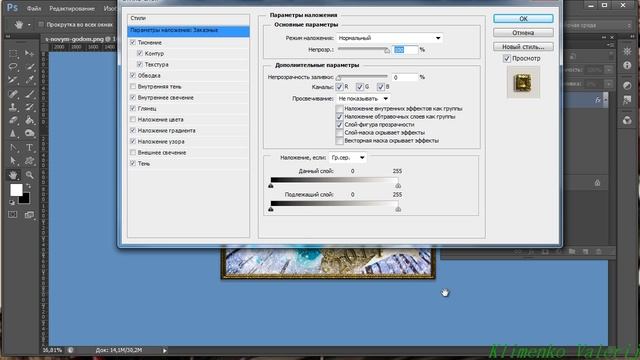Select the Zoom magnifier tool
Image resolution: width=640 pixels, height=360 pixels.
(x=29, y=175)
